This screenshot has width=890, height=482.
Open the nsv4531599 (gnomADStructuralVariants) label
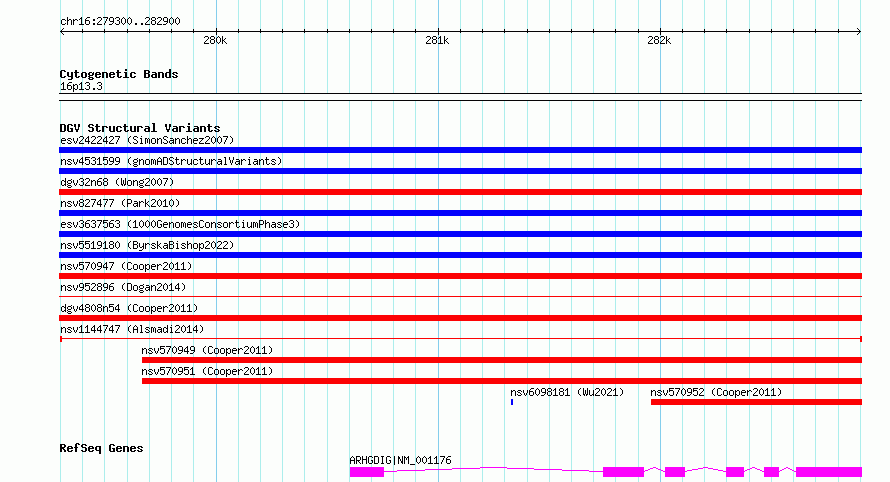(x=171, y=161)
